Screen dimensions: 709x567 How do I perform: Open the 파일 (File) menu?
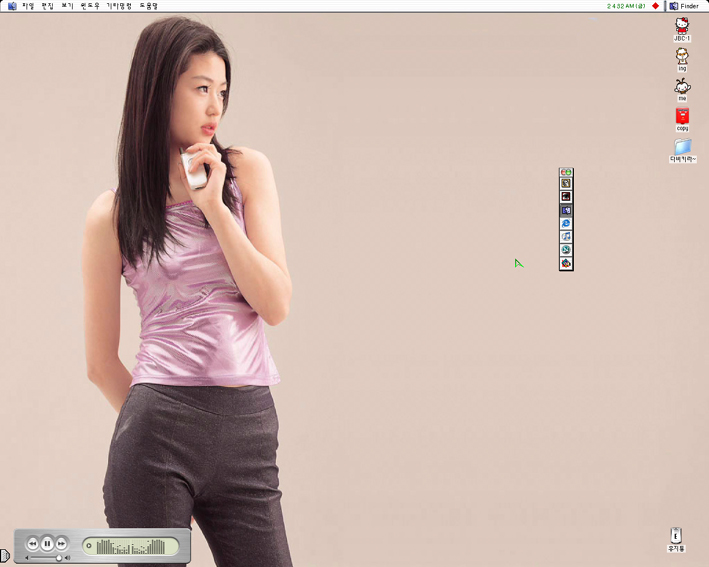pos(28,6)
